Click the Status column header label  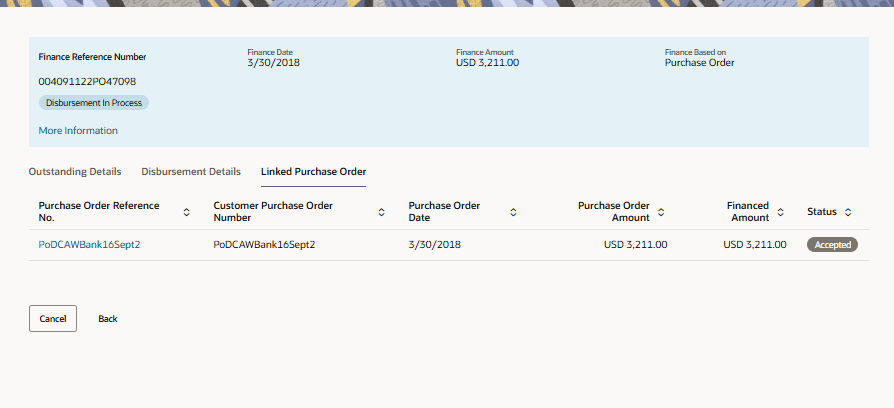click(822, 212)
